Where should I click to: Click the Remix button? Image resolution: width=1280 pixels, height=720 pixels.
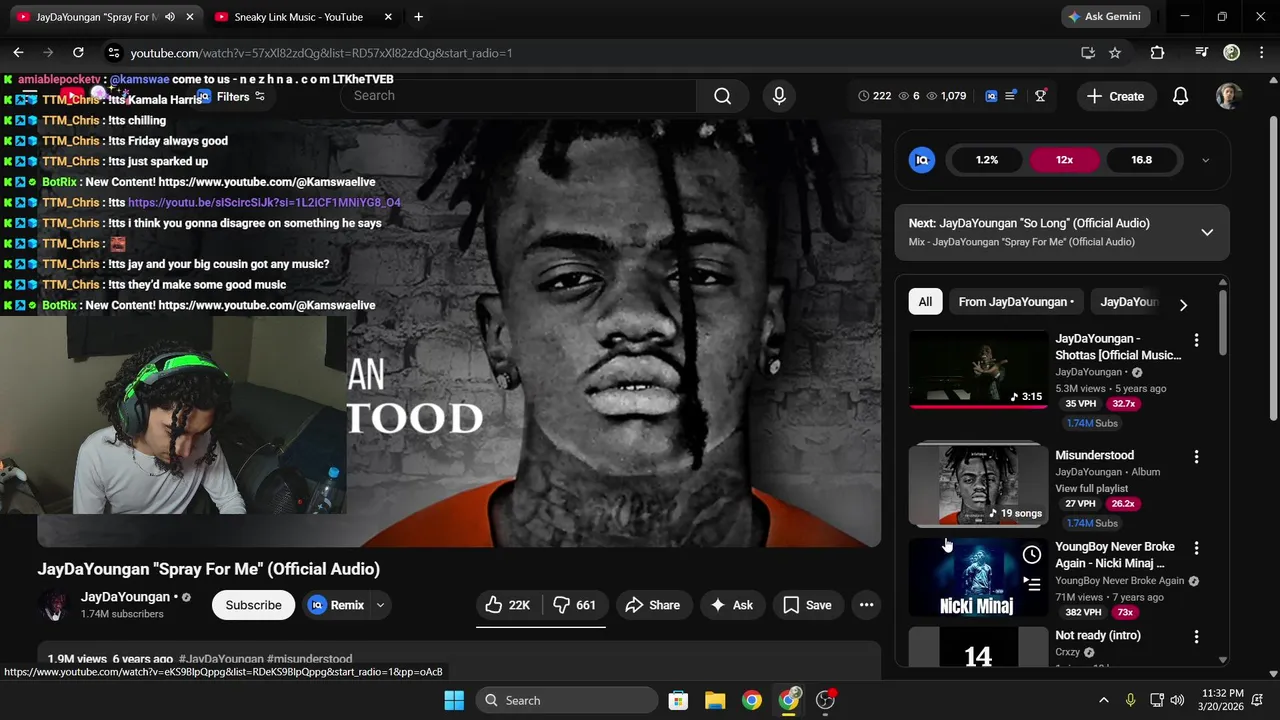pos(336,605)
